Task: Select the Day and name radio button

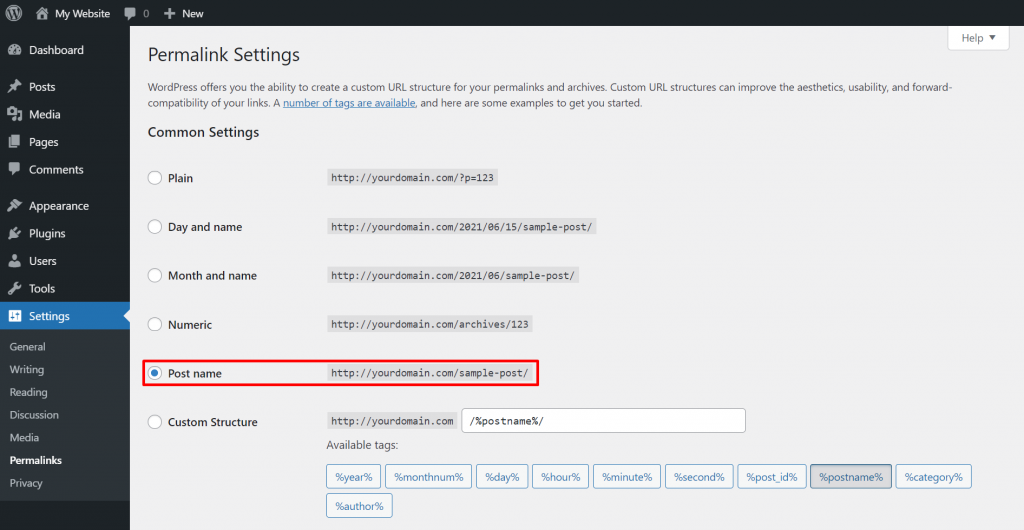Action: pyautogui.click(x=155, y=226)
